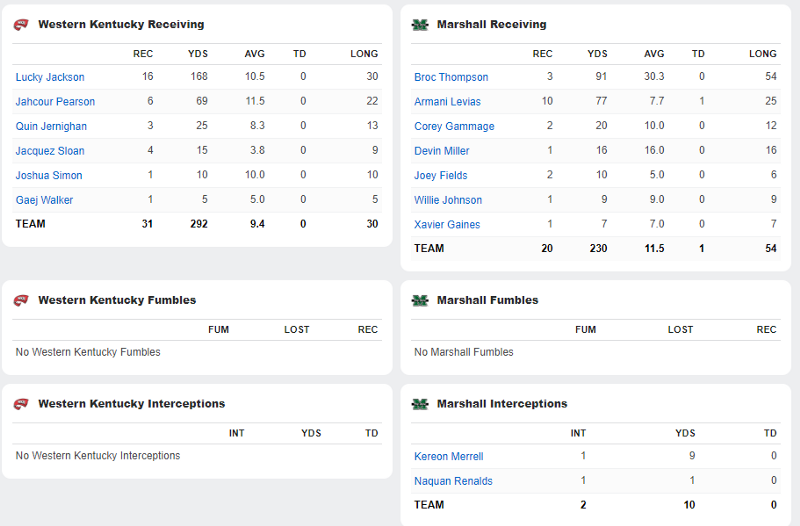Open Corey Gammage profile link
Image resolution: width=800 pixels, height=526 pixels.
click(x=454, y=126)
